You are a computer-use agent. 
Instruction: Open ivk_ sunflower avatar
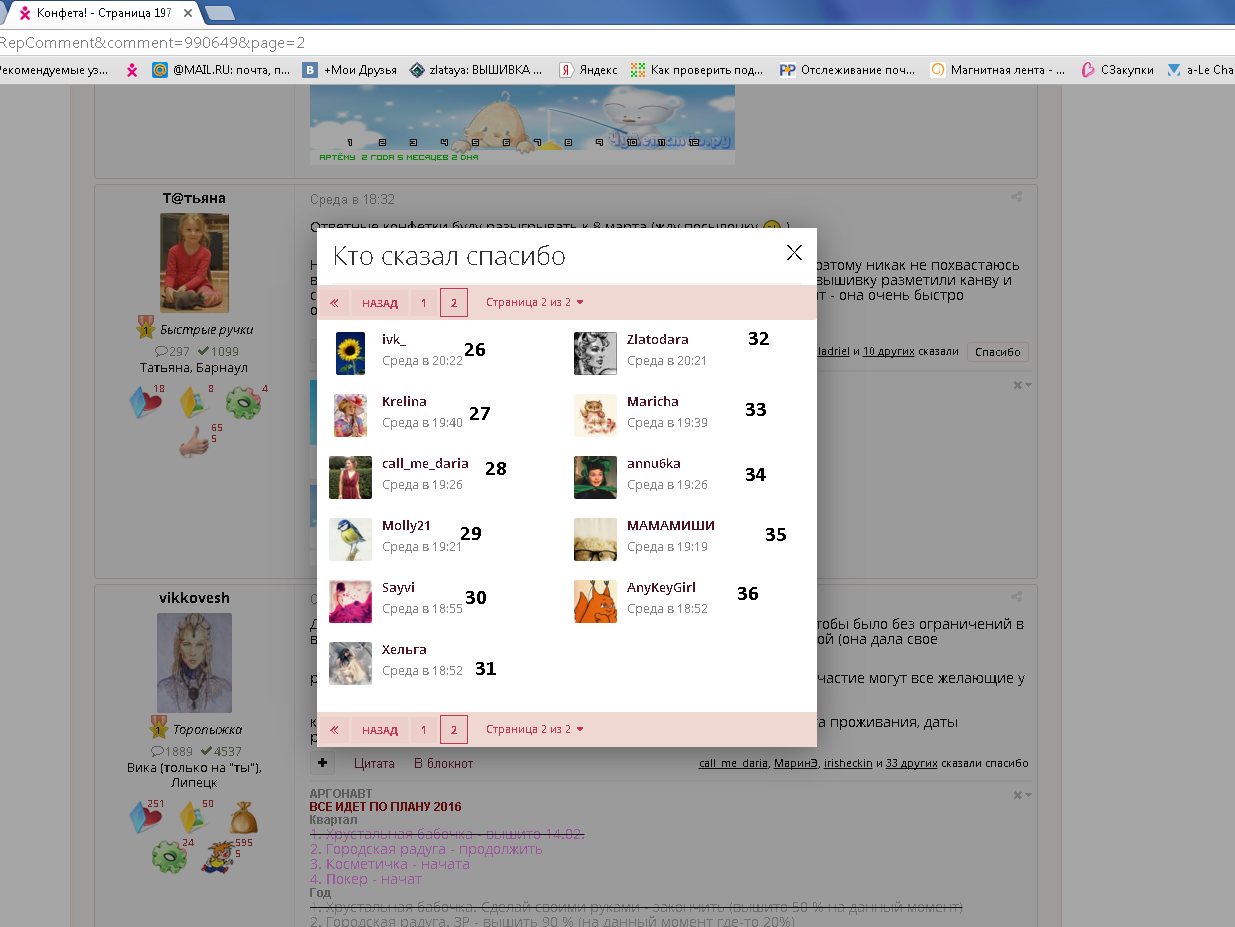(350, 353)
